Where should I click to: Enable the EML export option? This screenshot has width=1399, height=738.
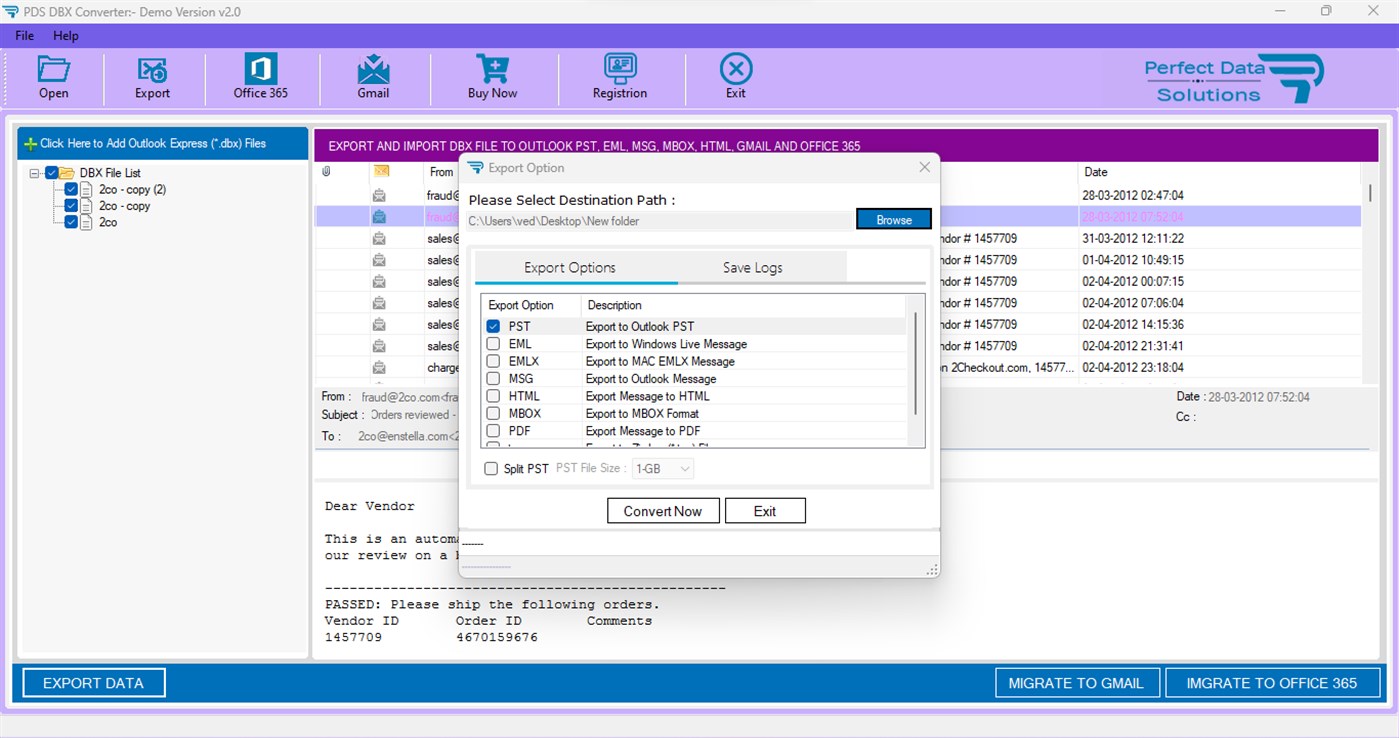click(493, 343)
